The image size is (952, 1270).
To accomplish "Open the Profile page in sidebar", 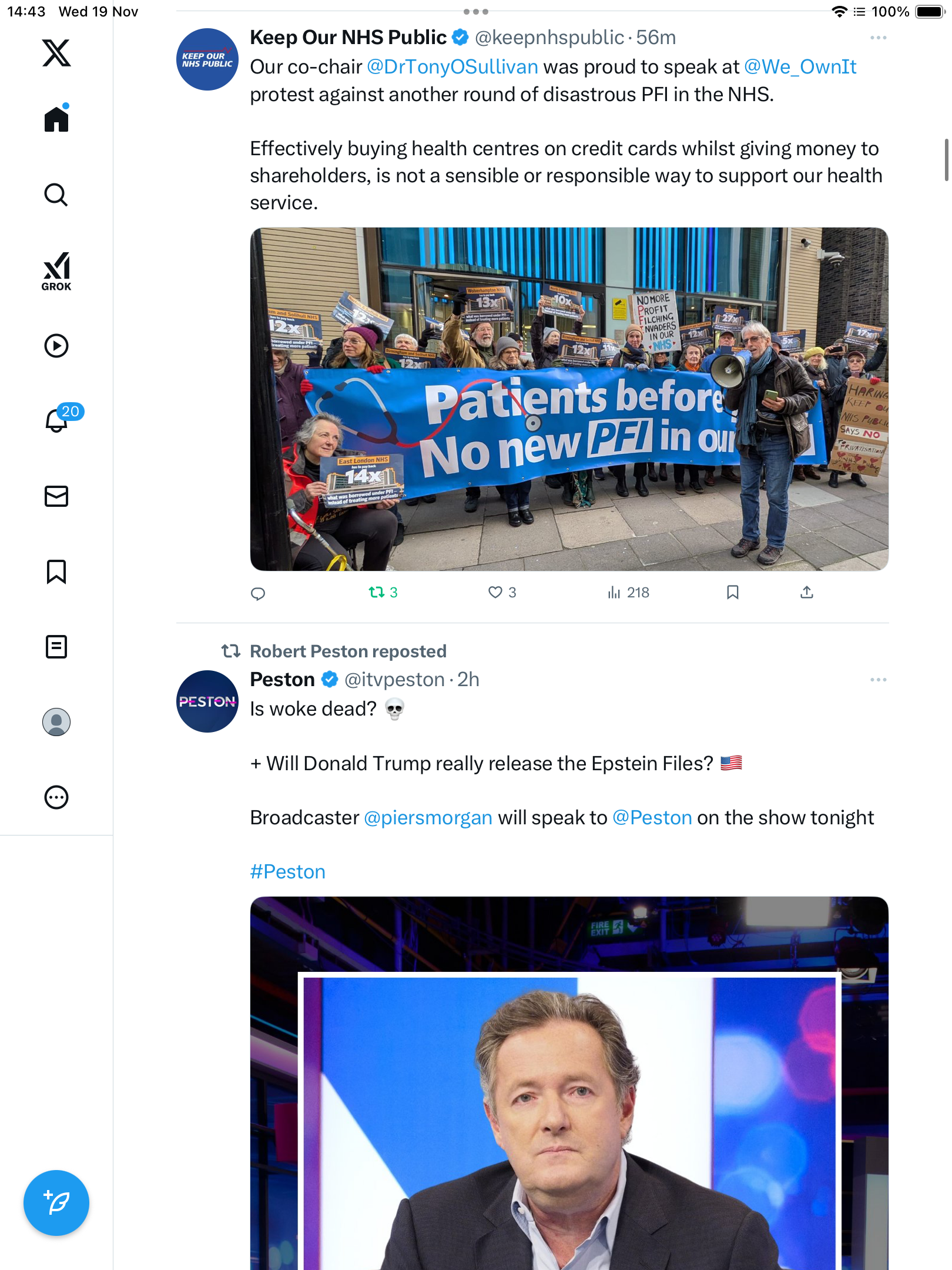I will [x=56, y=722].
